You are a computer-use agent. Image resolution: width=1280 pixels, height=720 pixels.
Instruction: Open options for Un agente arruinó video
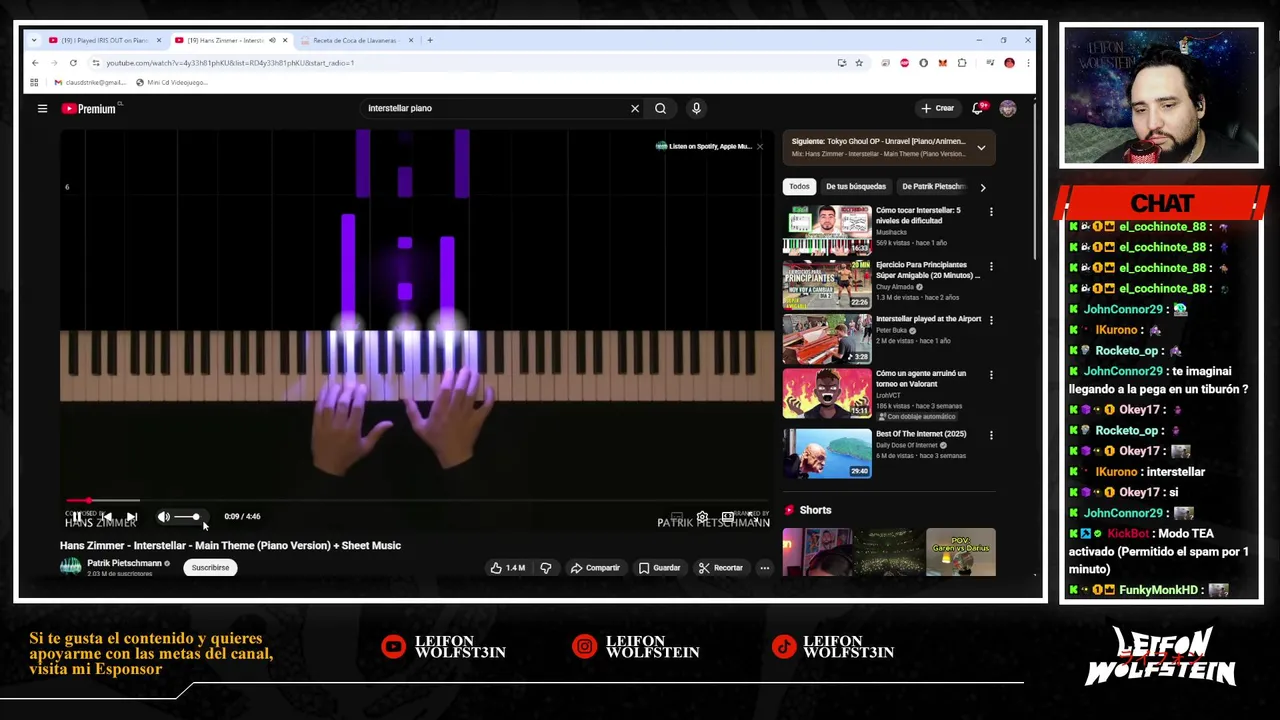(x=991, y=375)
